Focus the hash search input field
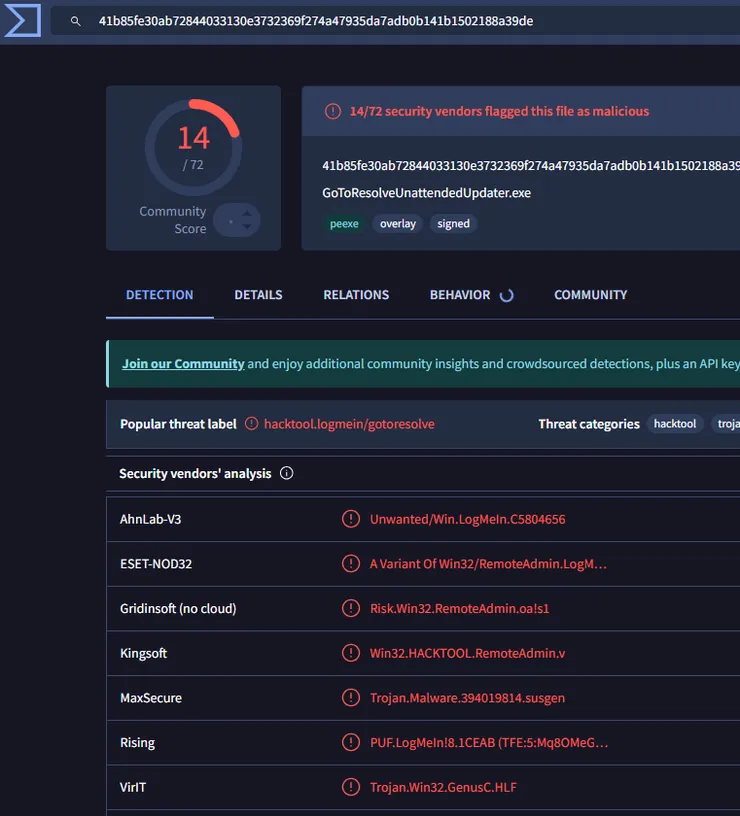The height and width of the screenshot is (816, 740). coord(395,21)
